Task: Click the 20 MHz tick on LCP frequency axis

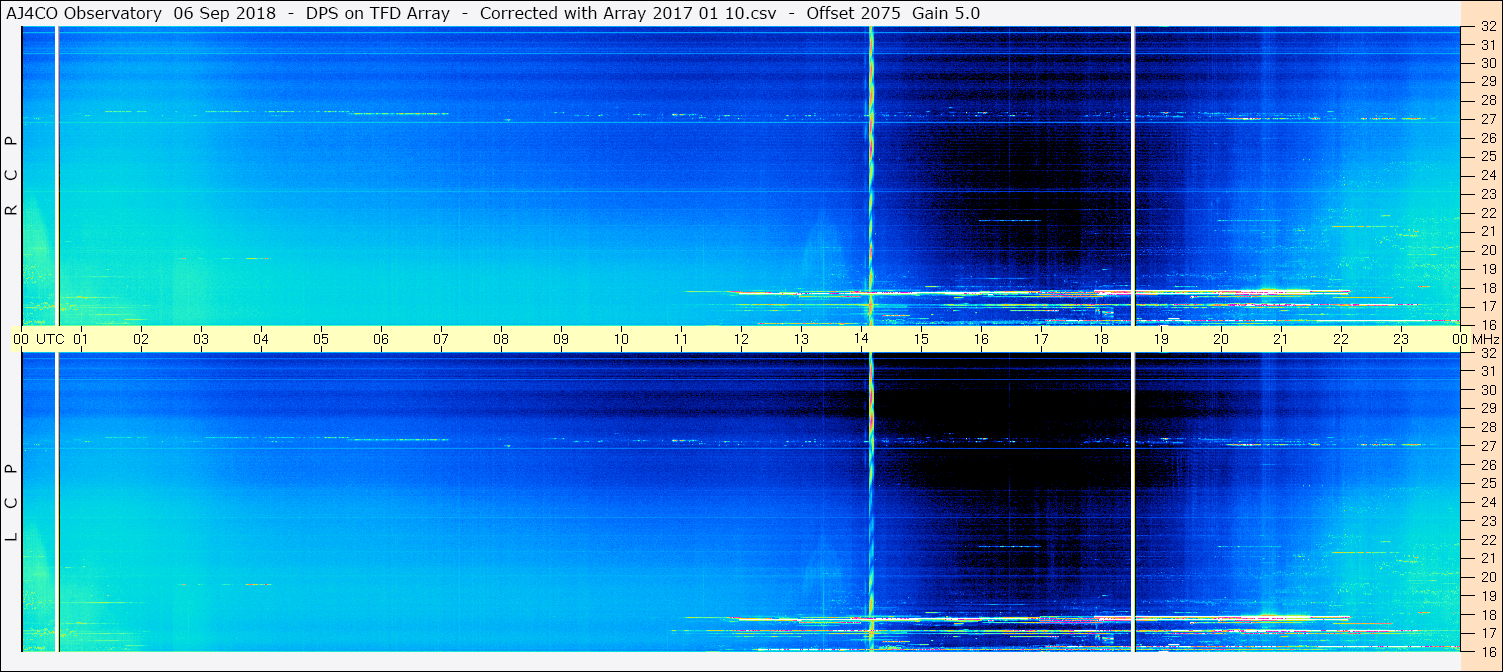Action: click(1487, 577)
